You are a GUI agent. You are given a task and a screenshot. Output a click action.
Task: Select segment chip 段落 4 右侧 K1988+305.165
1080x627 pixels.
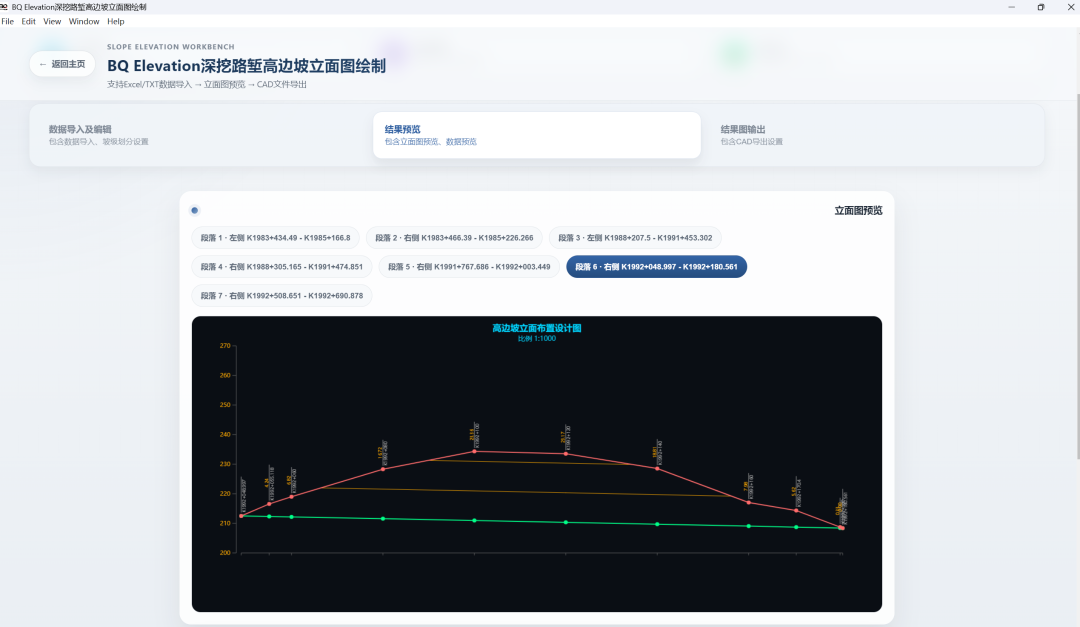(282, 267)
